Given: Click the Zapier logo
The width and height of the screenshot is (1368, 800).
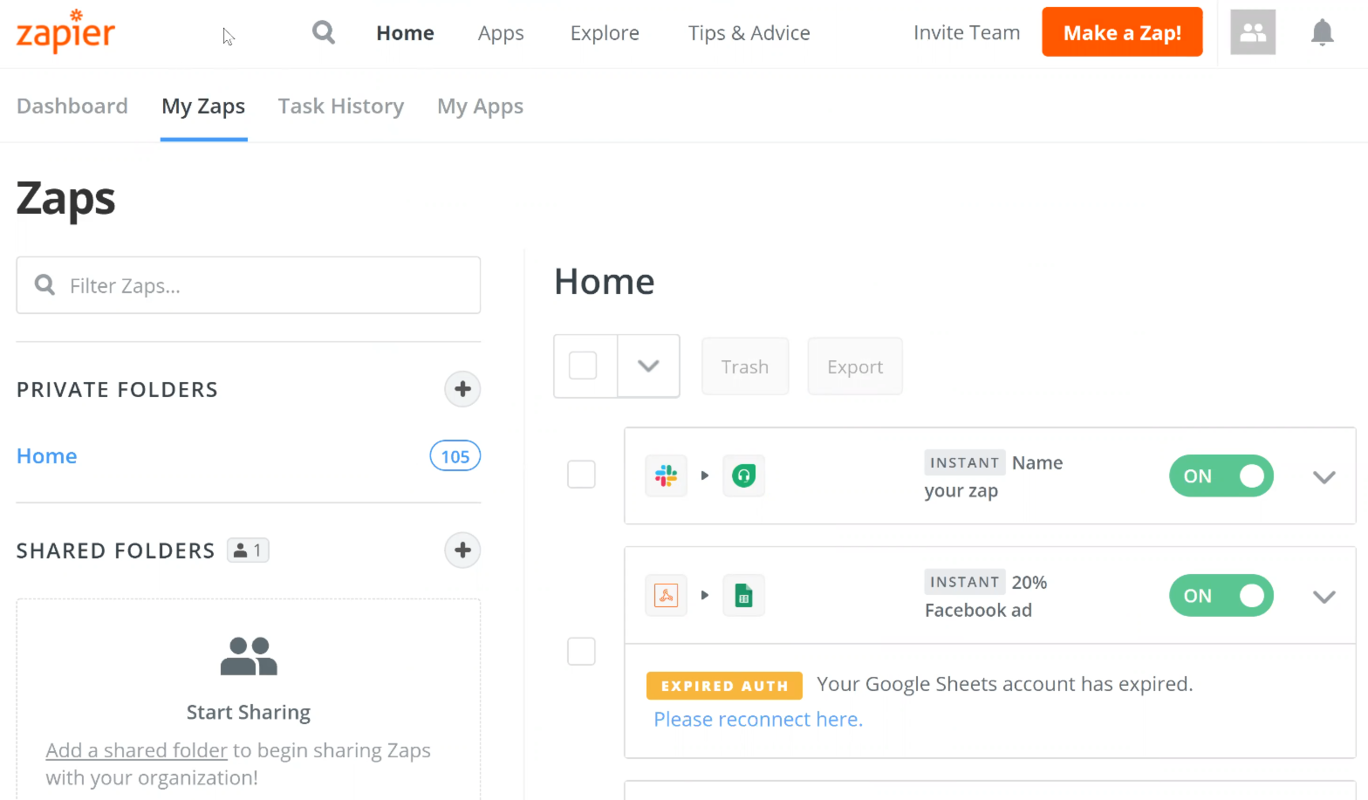Looking at the screenshot, I should click(66, 31).
